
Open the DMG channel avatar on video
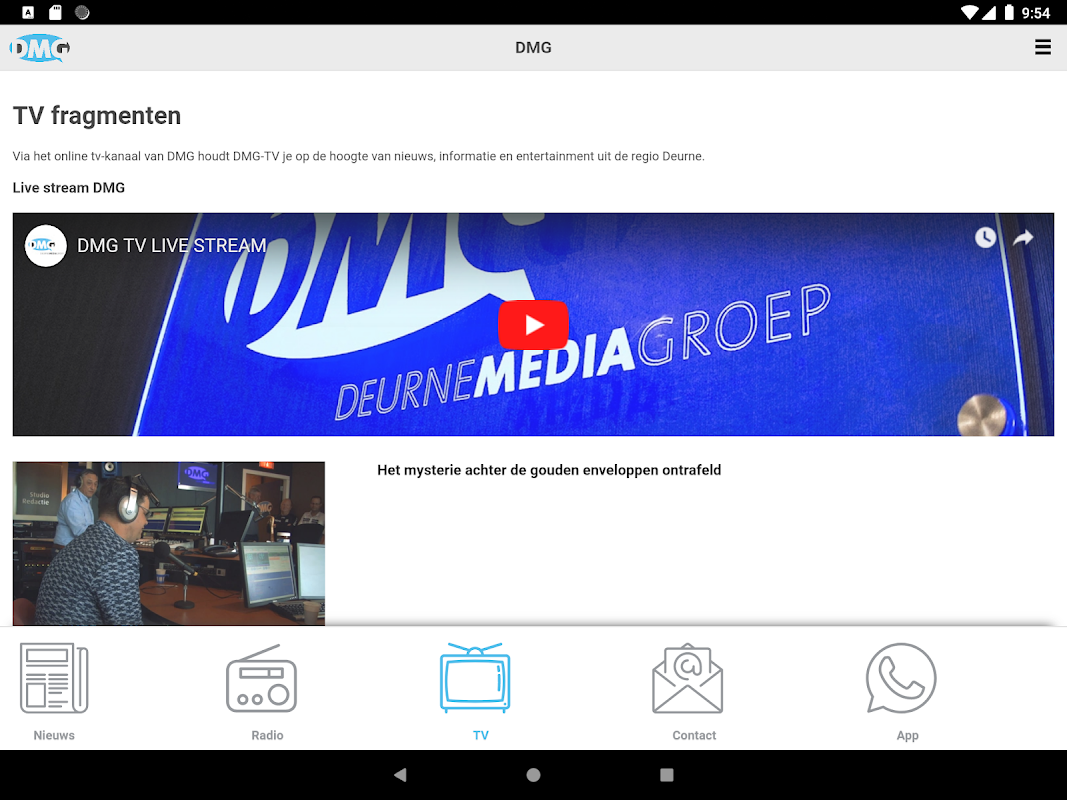46,246
